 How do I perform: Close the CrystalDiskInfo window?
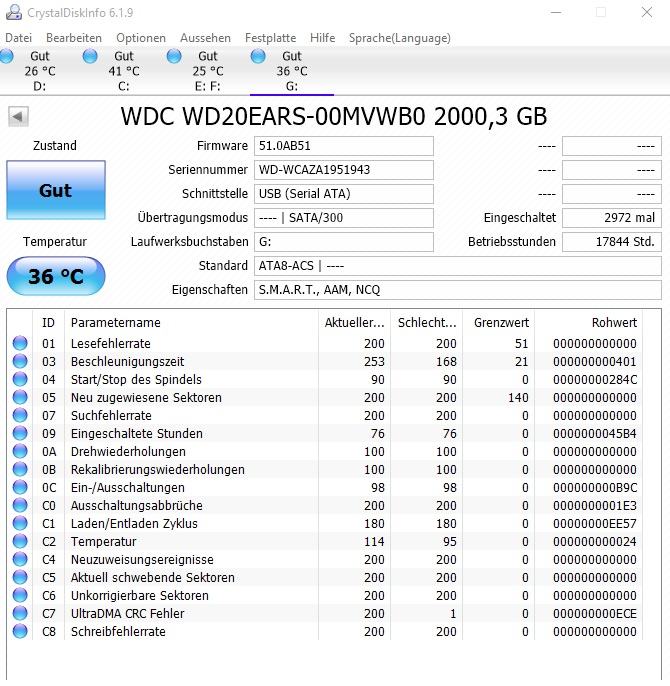tap(647, 12)
